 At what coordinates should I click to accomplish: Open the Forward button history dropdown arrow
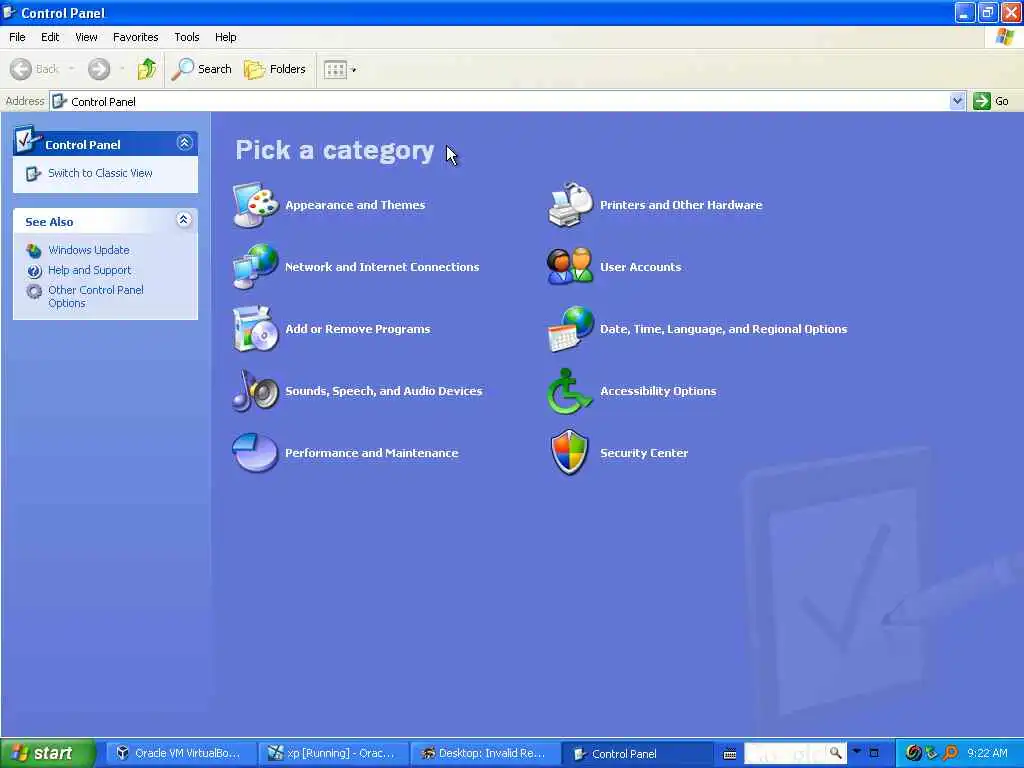tap(122, 69)
